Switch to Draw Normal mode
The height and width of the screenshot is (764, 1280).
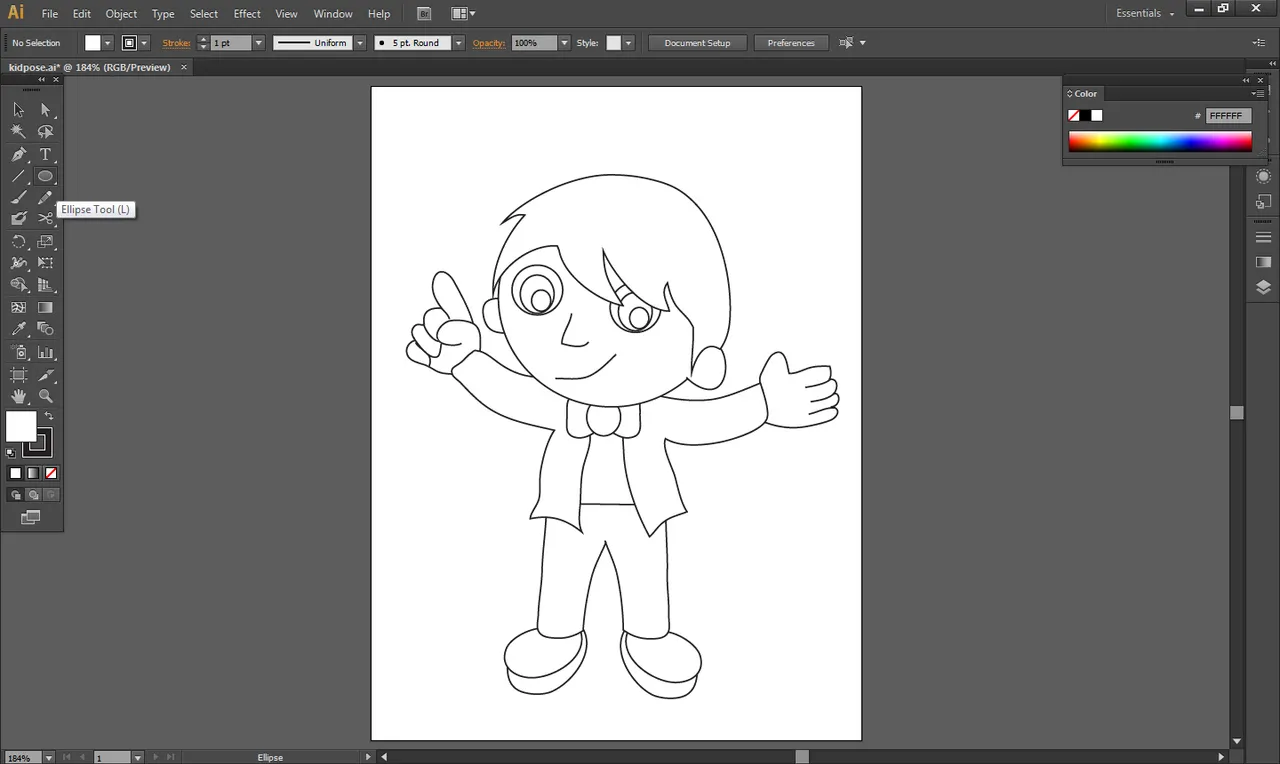[x=15, y=495]
